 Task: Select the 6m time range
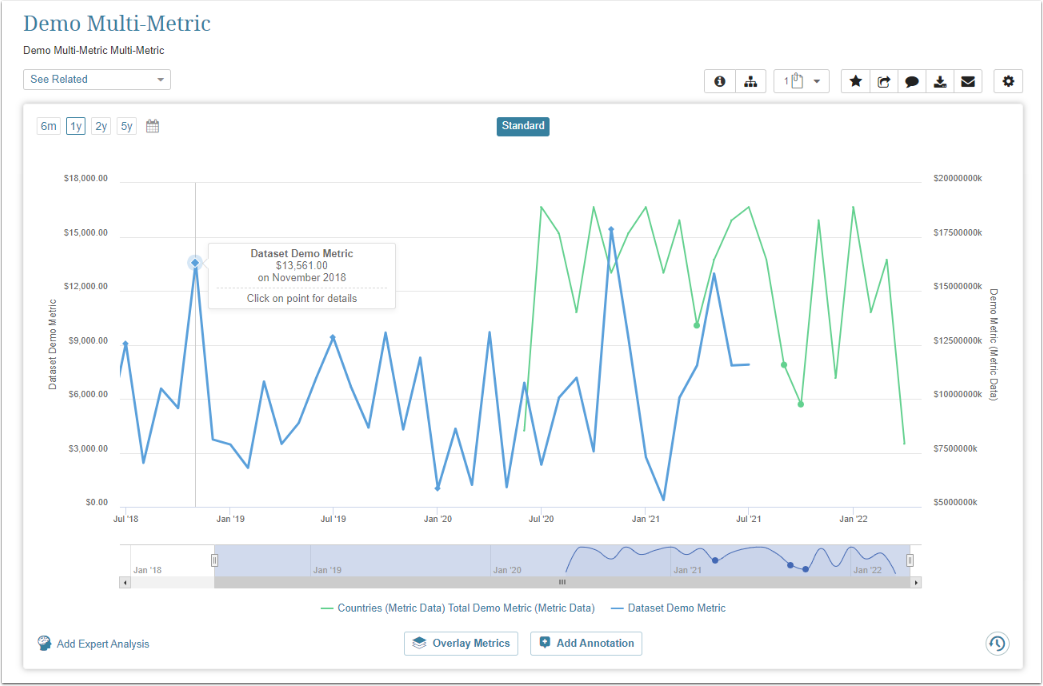(49, 126)
